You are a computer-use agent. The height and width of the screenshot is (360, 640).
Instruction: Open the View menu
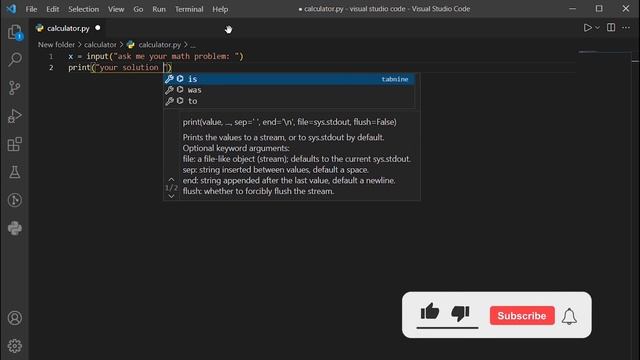(x=116, y=9)
